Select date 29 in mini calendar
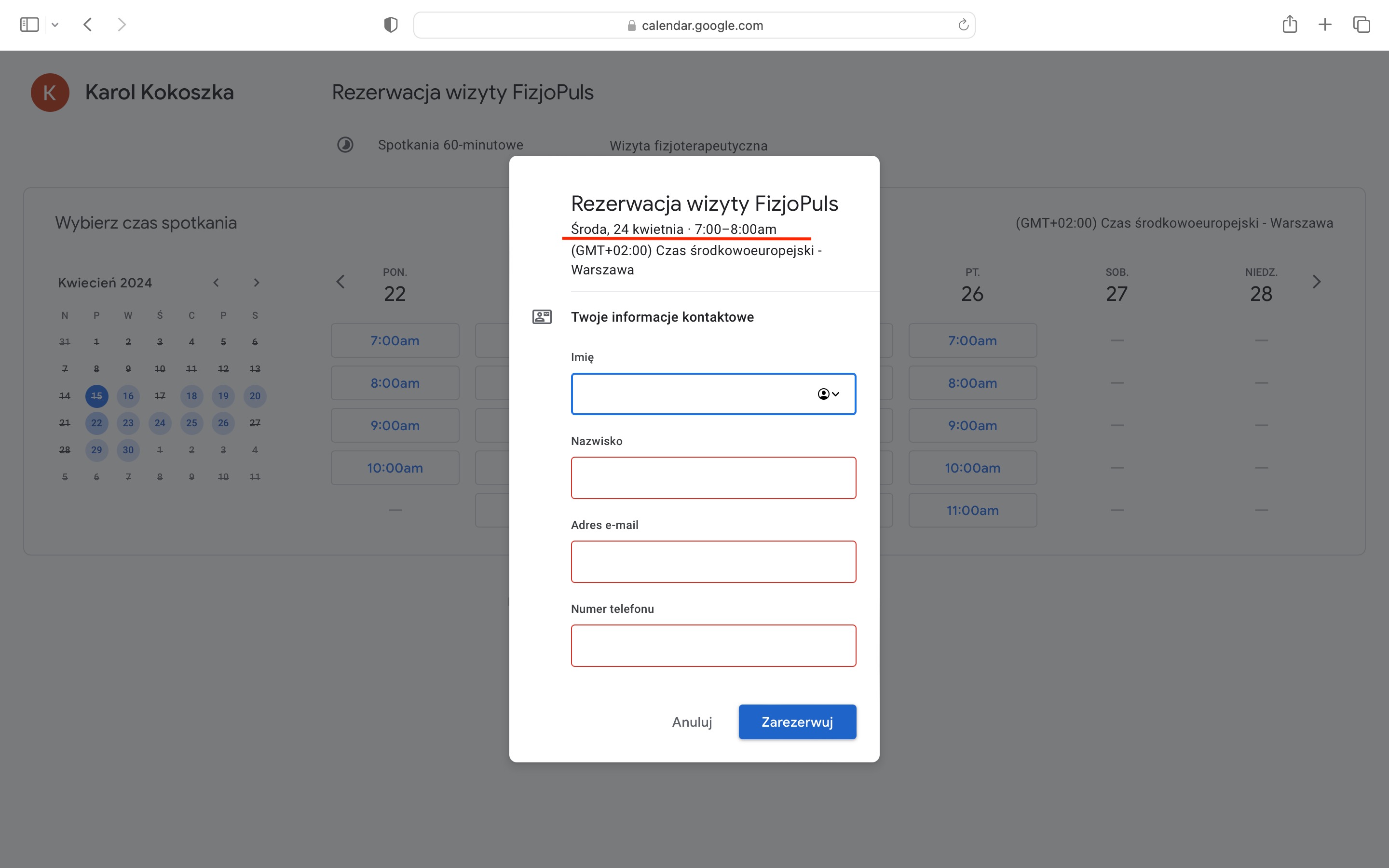Image resolution: width=1389 pixels, height=868 pixels. point(96,449)
